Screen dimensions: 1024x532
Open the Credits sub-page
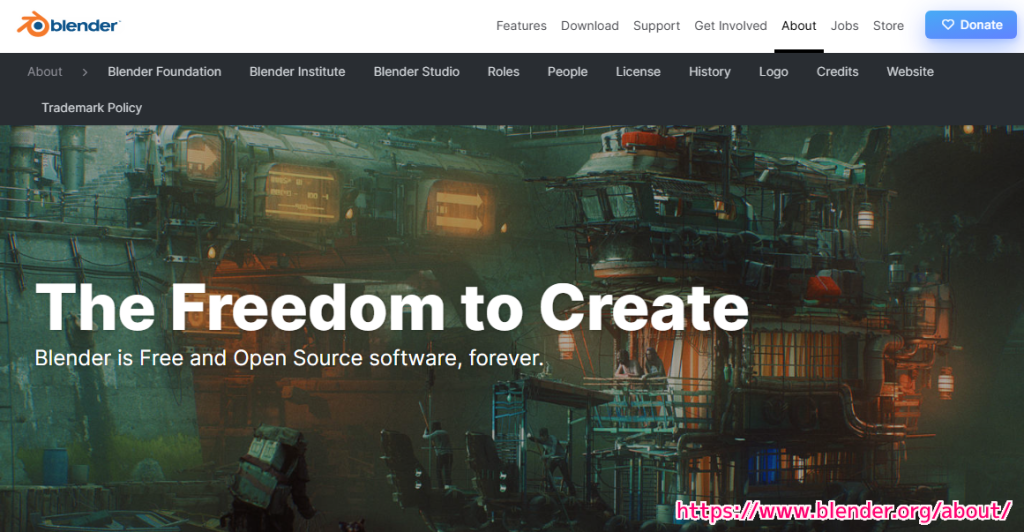click(x=837, y=72)
